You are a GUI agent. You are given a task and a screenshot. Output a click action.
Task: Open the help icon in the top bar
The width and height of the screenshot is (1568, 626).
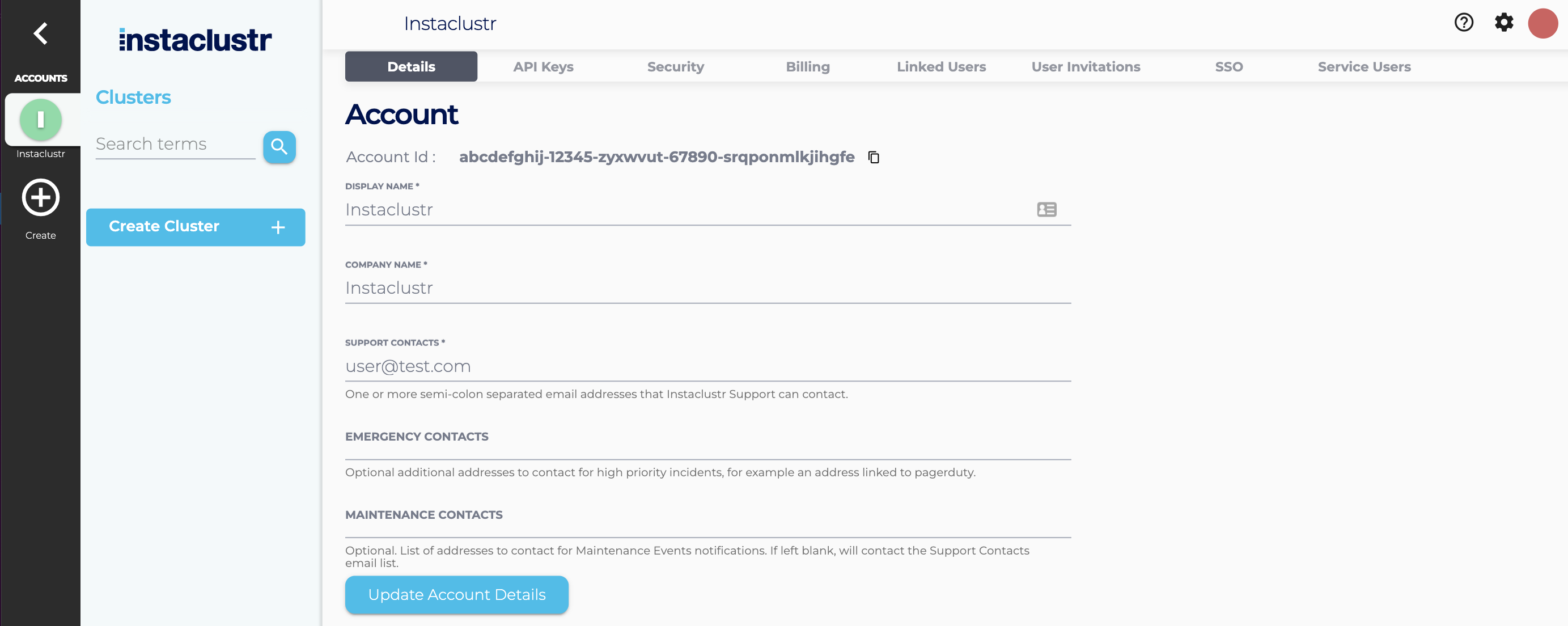pos(1463,23)
